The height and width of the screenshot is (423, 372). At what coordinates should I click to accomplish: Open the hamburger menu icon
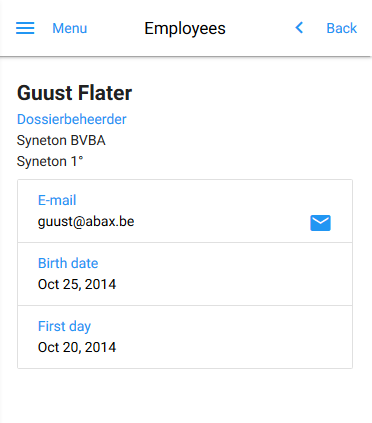(25, 28)
